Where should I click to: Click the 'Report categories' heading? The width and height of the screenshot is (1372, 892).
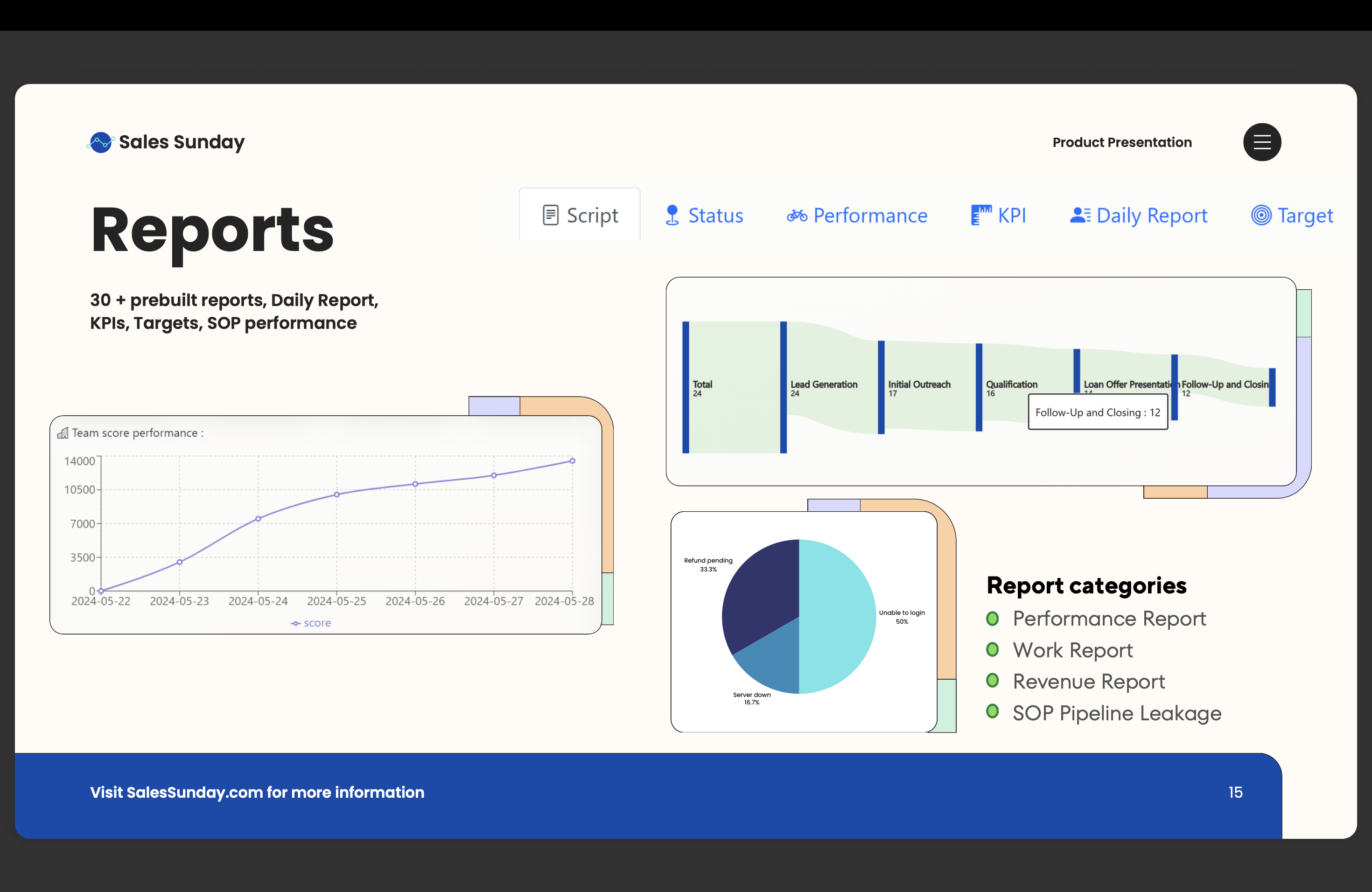[x=1086, y=585]
